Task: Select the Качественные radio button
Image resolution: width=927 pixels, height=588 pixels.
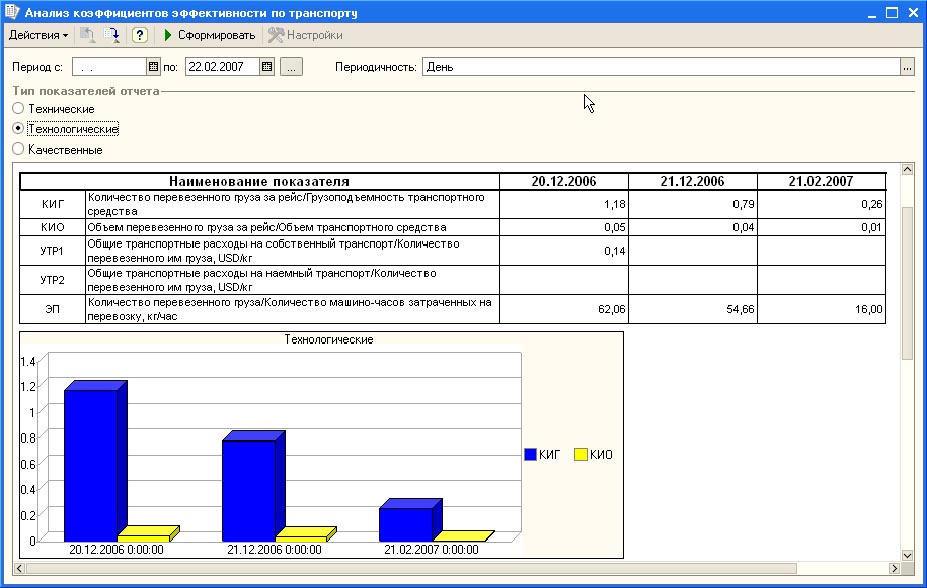Action: pyautogui.click(x=17, y=150)
